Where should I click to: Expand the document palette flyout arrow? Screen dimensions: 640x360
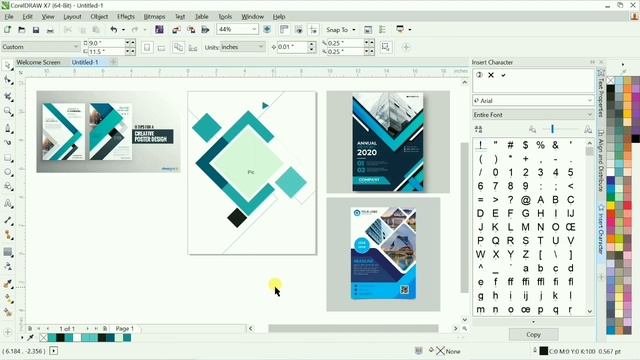(22, 338)
